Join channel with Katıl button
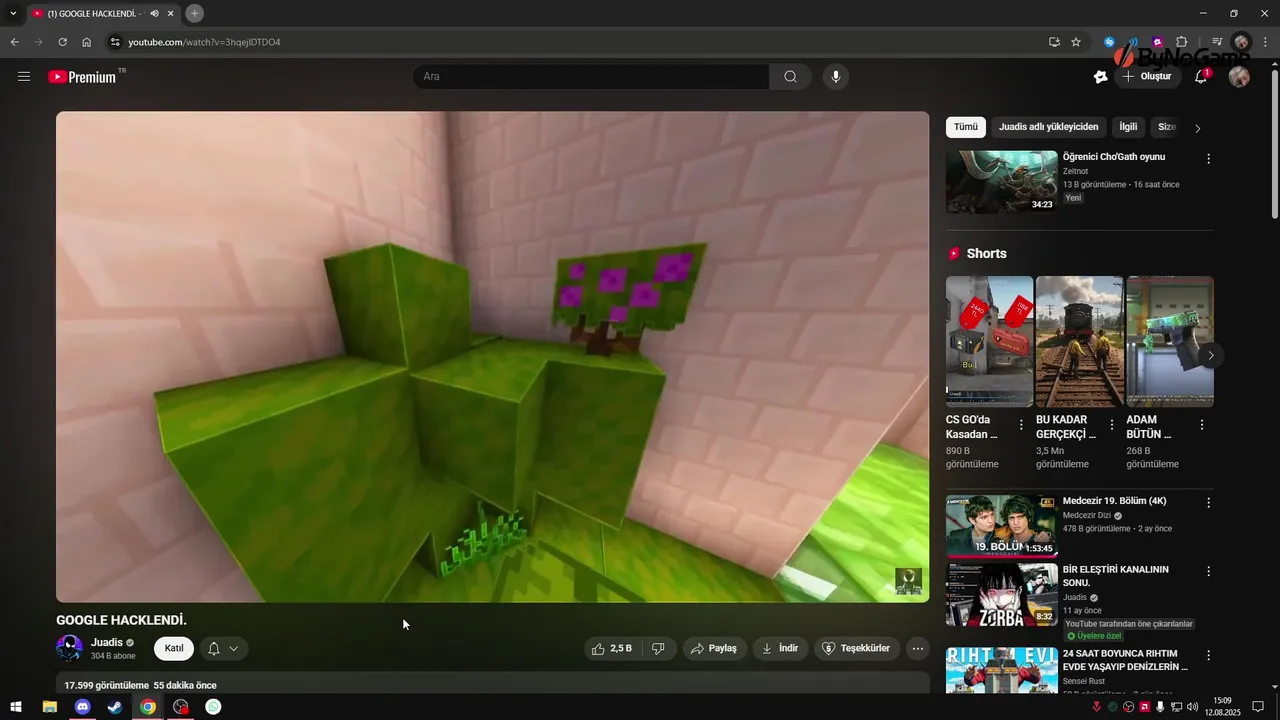 tap(174, 648)
